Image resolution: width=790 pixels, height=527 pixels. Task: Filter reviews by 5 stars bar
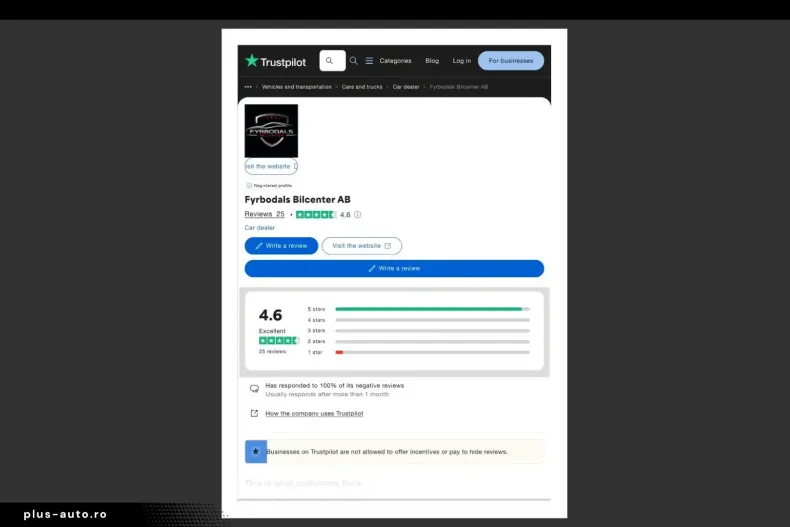click(432, 309)
